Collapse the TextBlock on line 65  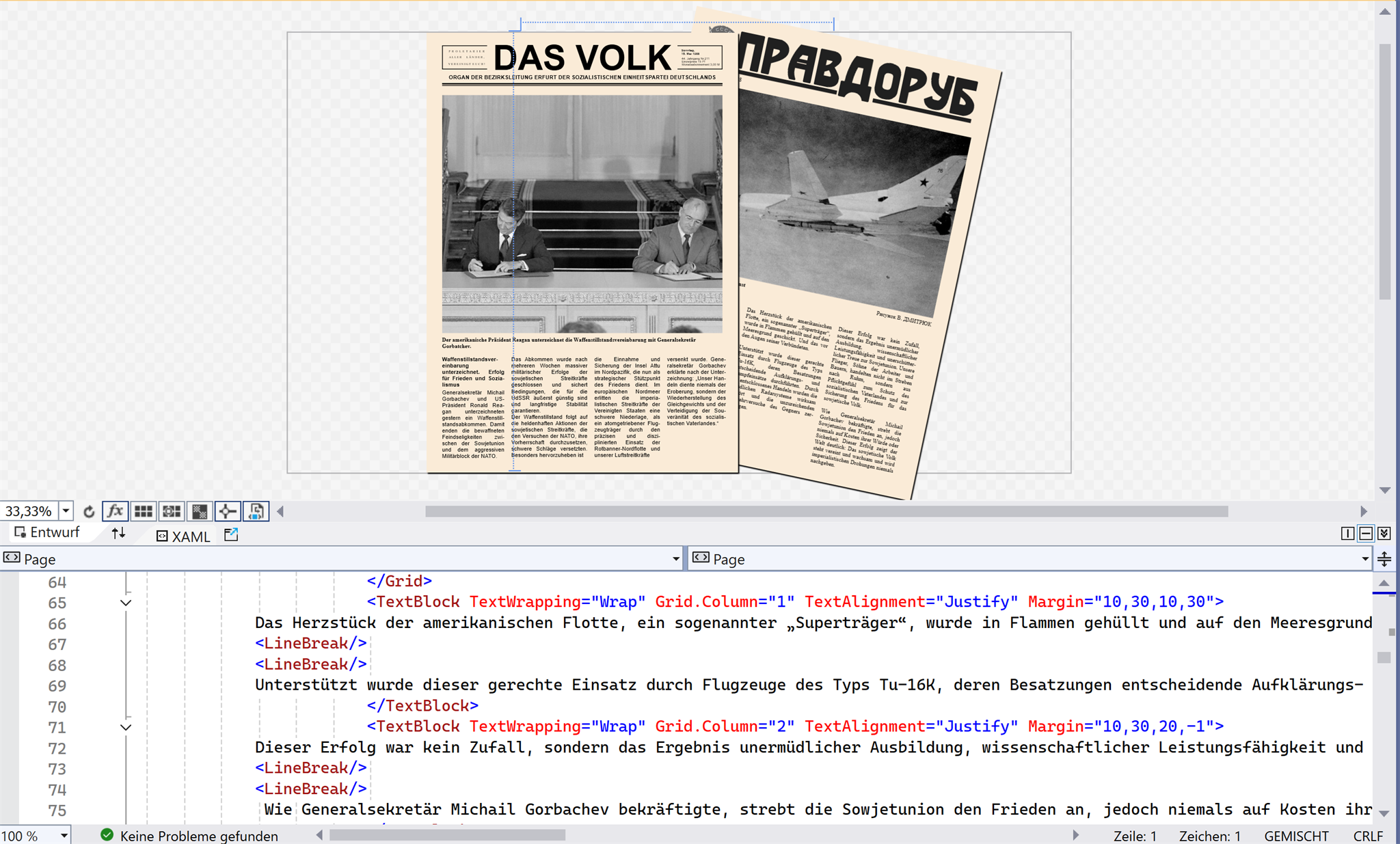pyautogui.click(x=126, y=603)
